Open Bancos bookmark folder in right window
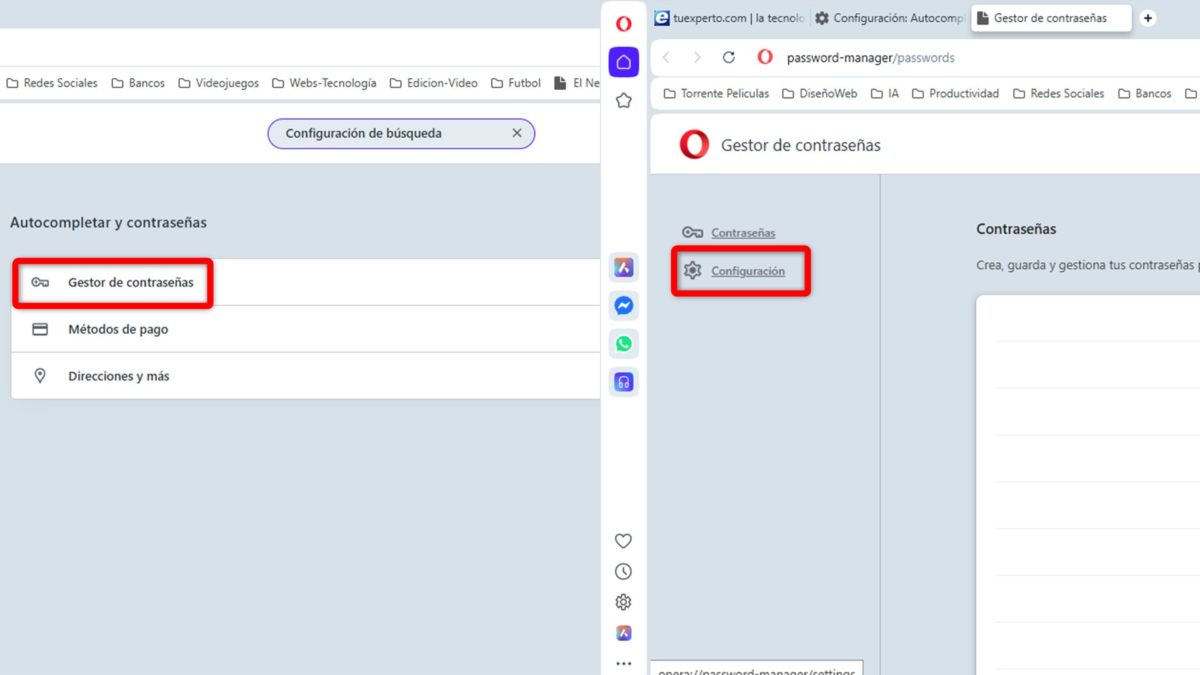 1144,93
